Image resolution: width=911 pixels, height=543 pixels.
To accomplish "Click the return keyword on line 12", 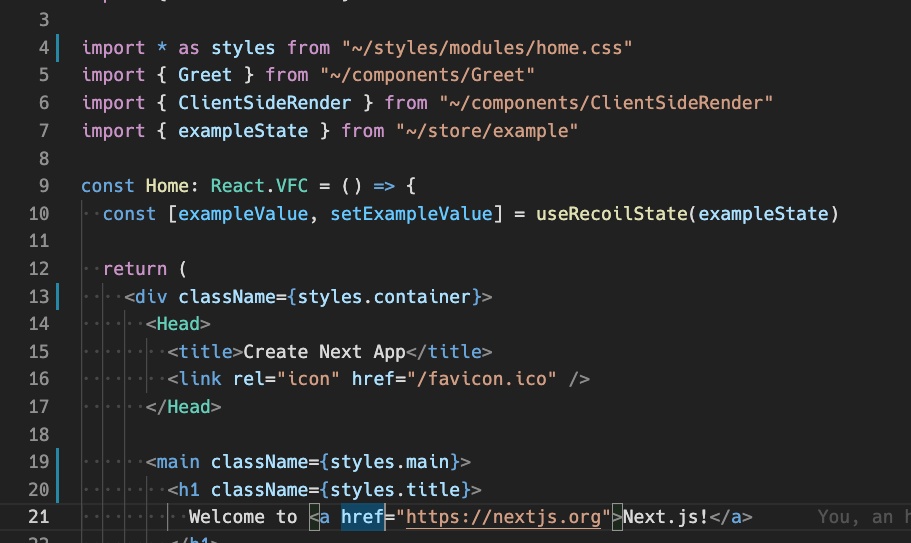I will (135, 269).
